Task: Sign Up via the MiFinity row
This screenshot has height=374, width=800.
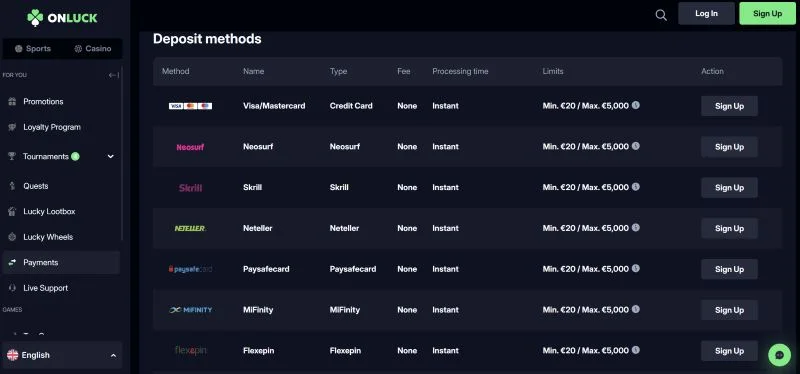Action: [729, 310]
